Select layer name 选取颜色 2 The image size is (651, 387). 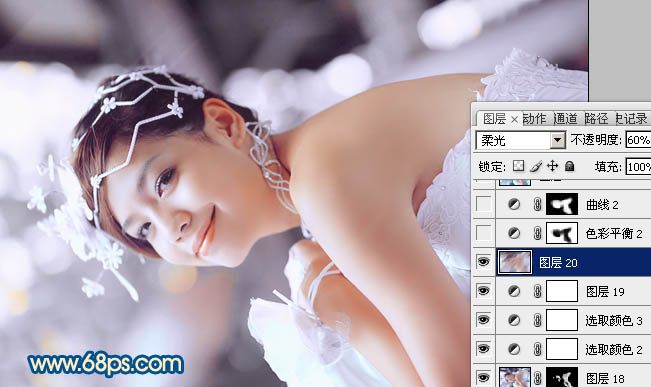(x=614, y=350)
